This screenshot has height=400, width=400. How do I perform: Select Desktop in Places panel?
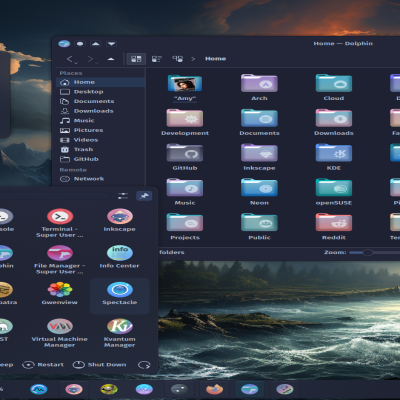(x=101, y=92)
